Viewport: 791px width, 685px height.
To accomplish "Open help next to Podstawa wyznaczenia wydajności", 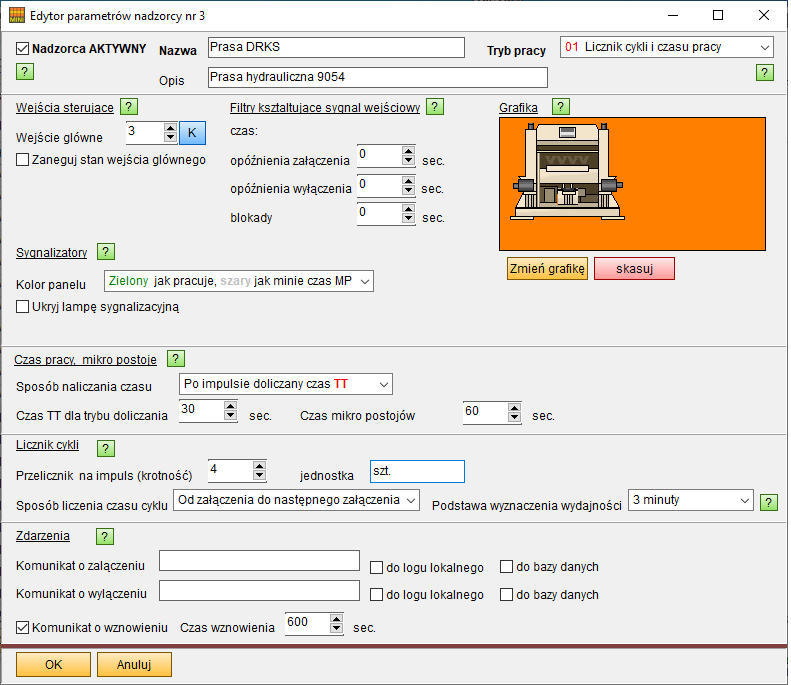I will (769, 502).
